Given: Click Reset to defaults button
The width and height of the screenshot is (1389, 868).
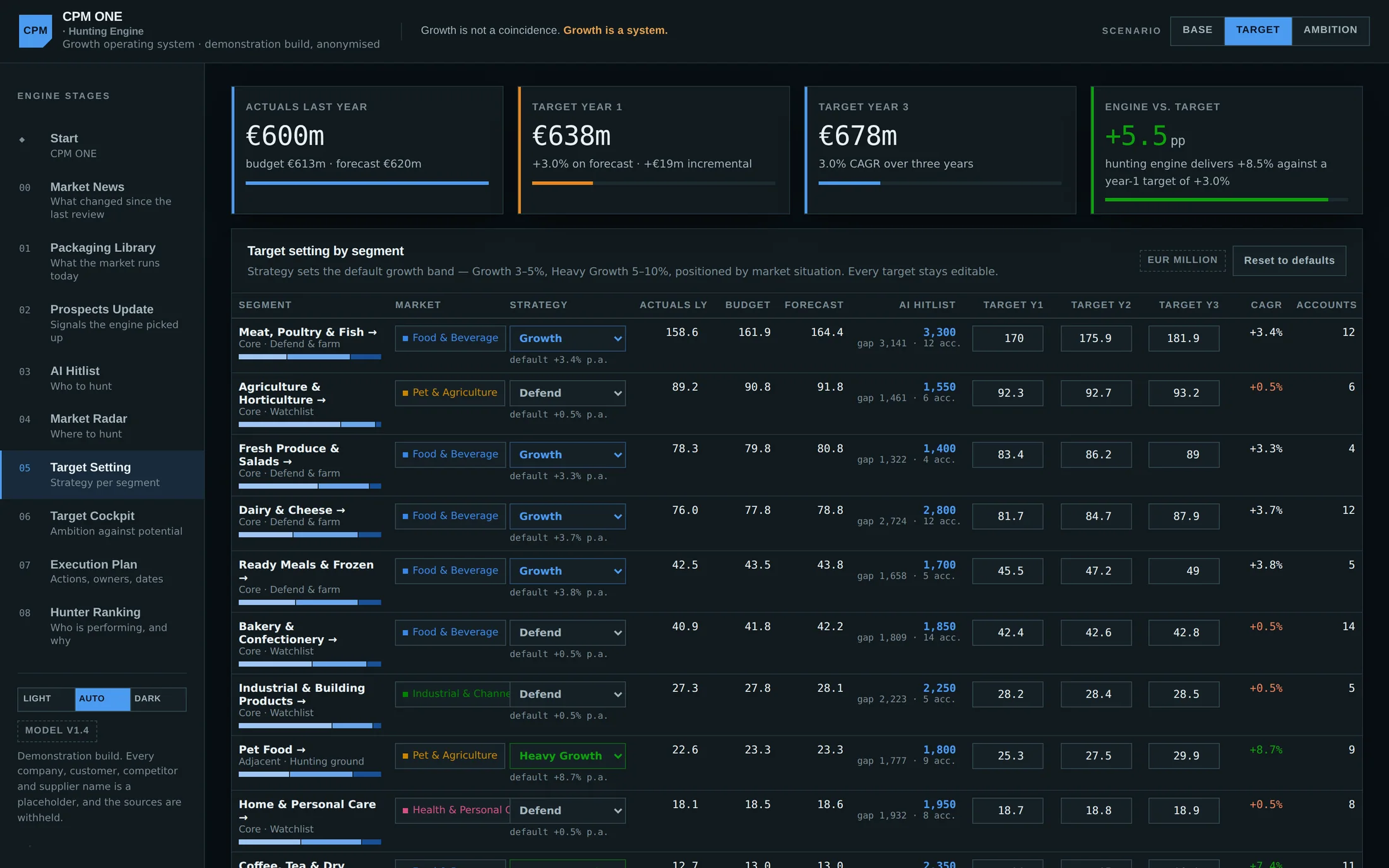Looking at the screenshot, I should 1289,261.
